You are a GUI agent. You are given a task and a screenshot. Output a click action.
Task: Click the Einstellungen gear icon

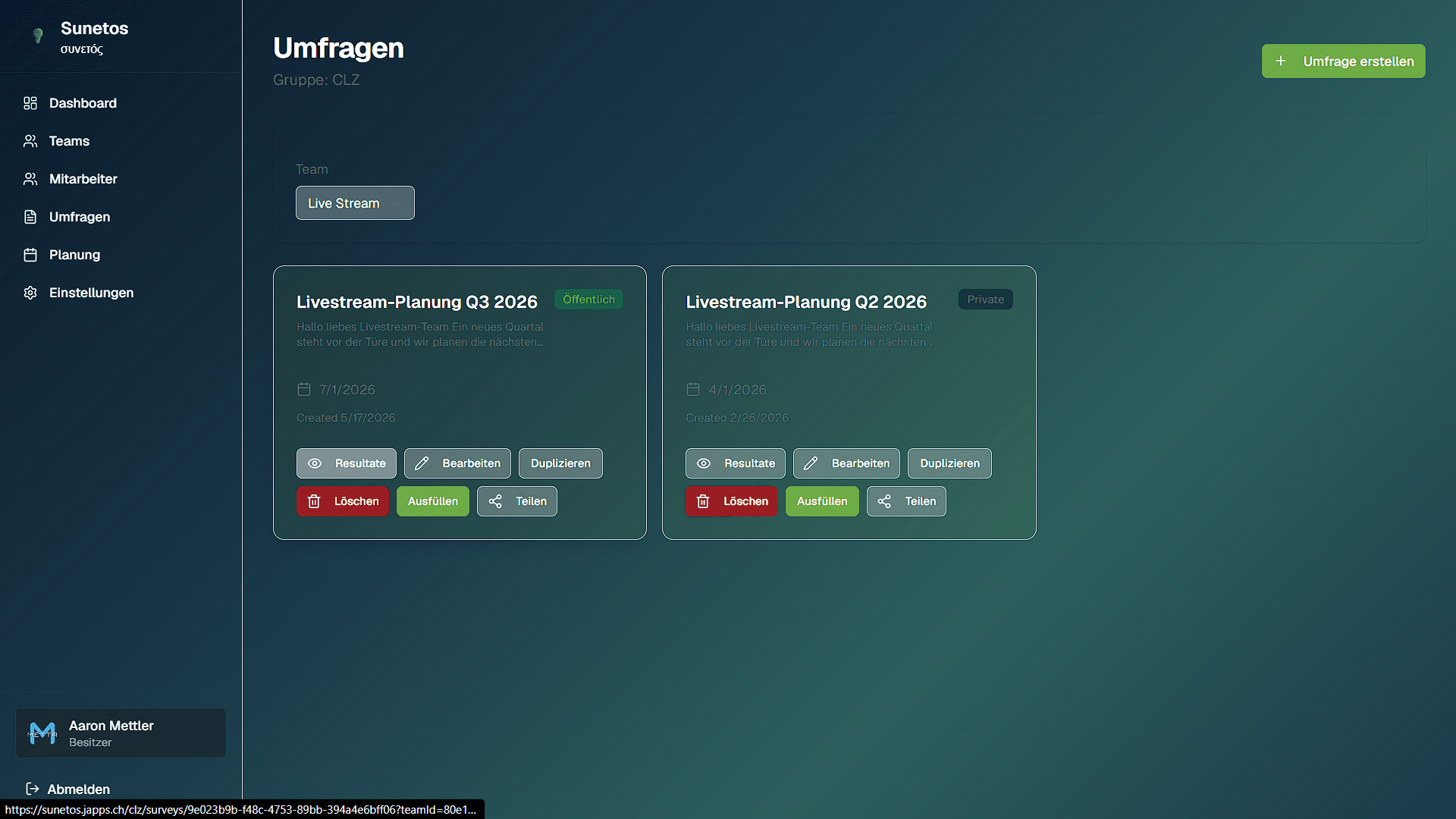pyautogui.click(x=30, y=293)
